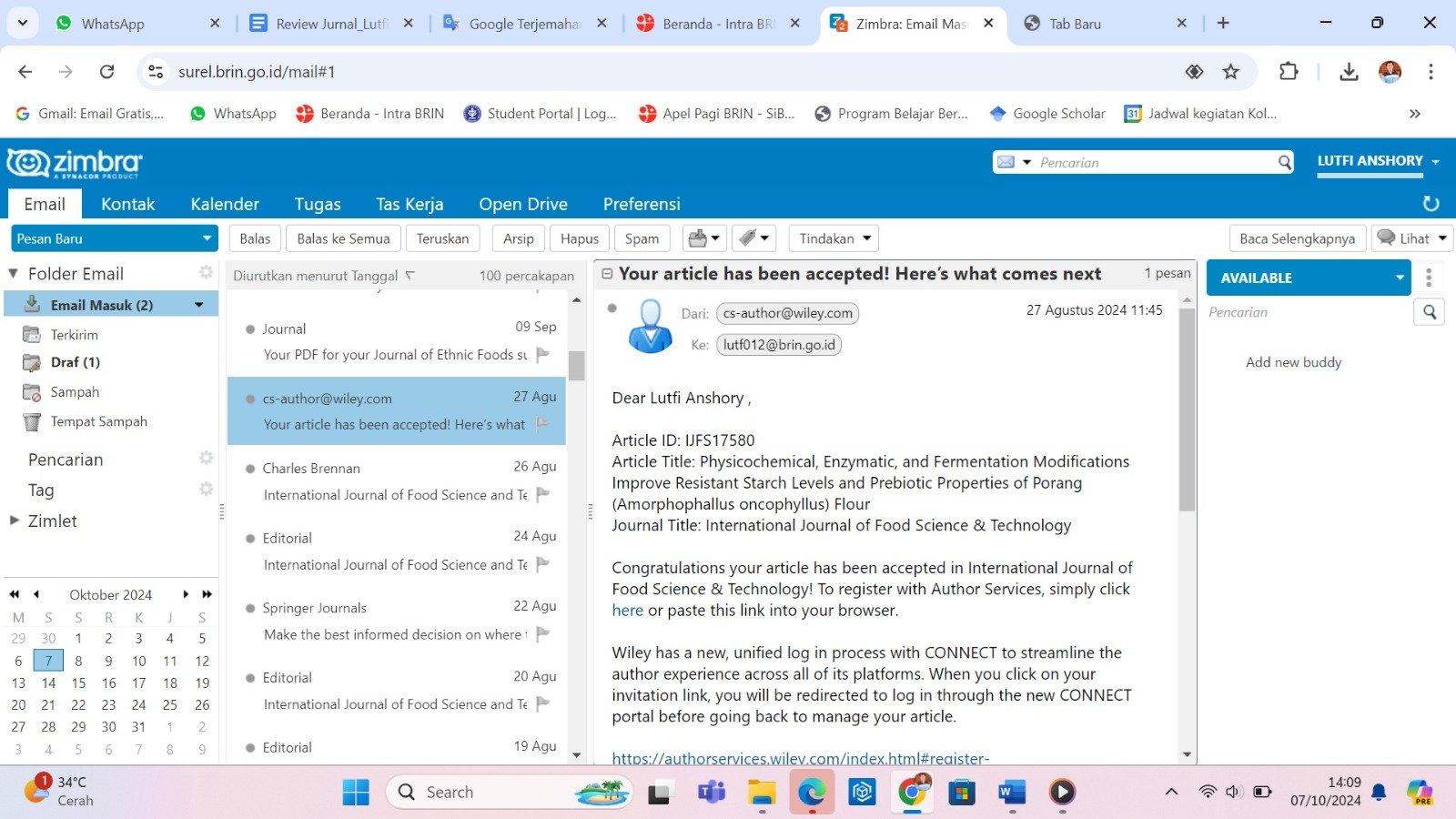Flag the Journal 09 Sep message
The image size is (1456, 819).
[x=543, y=354]
